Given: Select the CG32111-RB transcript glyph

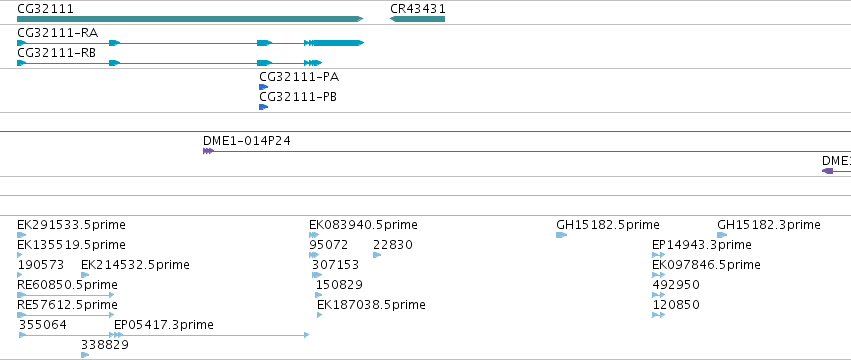Looking at the screenshot, I should pyautogui.click(x=170, y=63).
